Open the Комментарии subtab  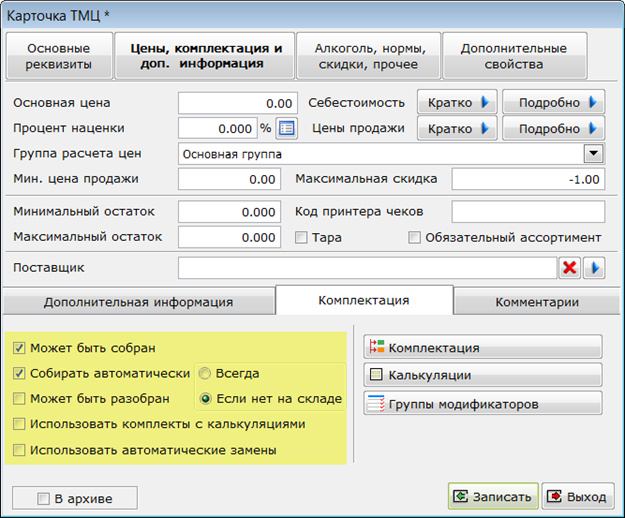[537, 302]
